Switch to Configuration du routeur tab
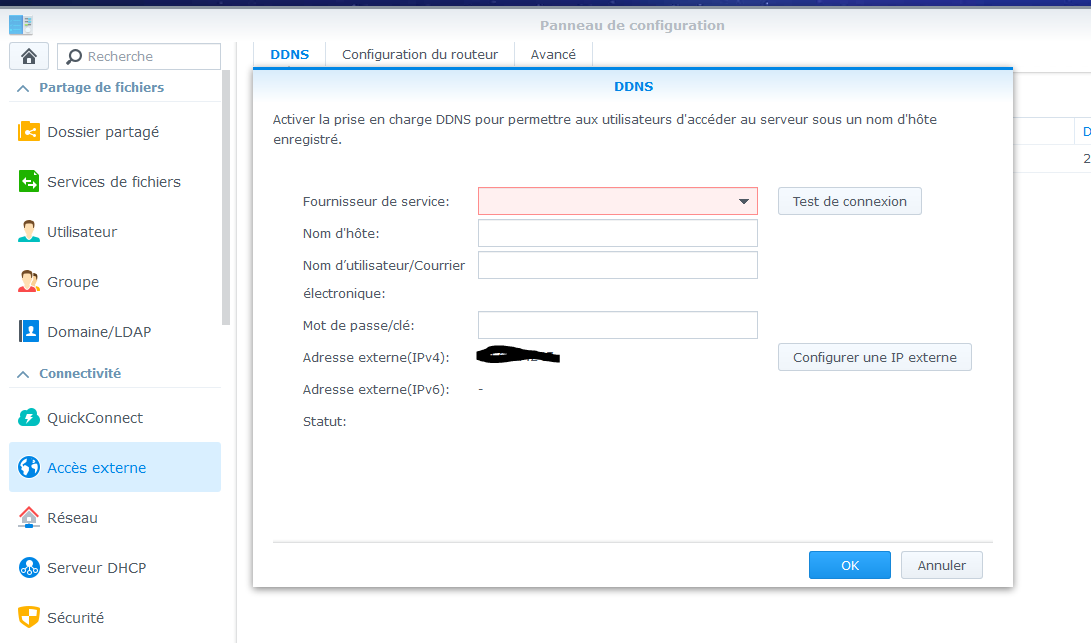This screenshot has width=1091, height=643. click(x=420, y=54)
